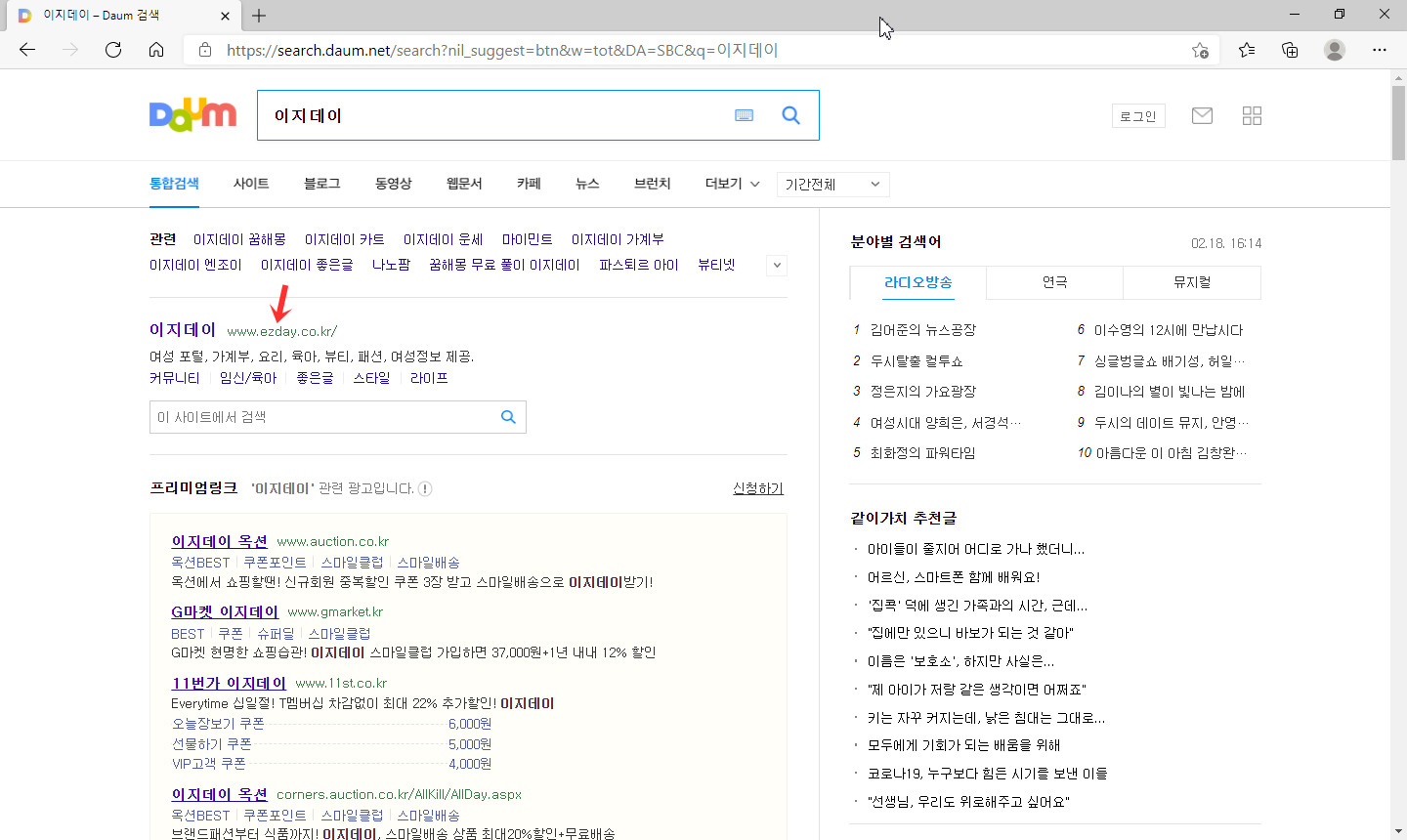Select the 연극 tab
Viewport: 1407px width, 840px height.
[1055, 282]
